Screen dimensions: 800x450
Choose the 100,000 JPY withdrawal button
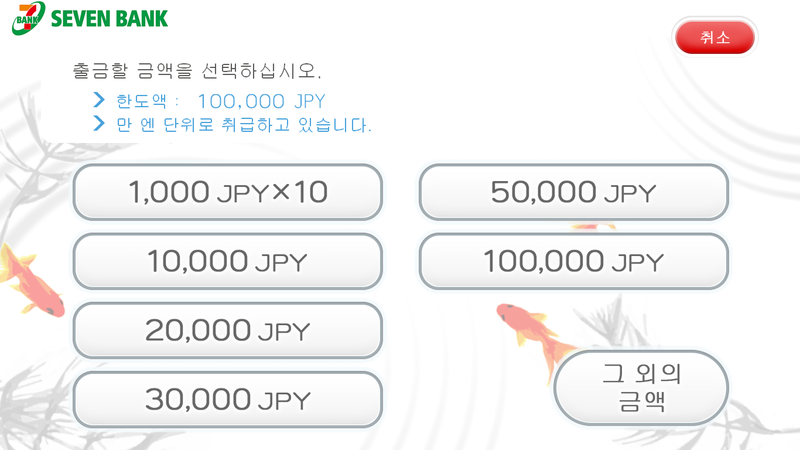tap(573, 261)
